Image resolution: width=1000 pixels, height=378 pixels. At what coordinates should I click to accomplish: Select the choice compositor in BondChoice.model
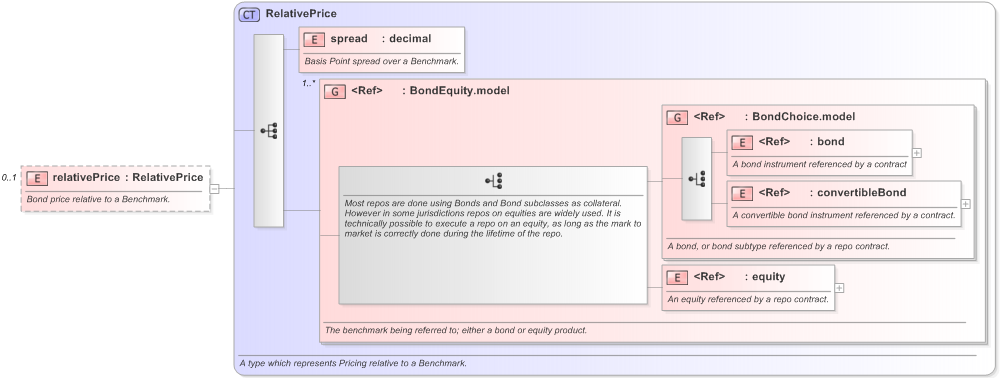pos(696,179)
